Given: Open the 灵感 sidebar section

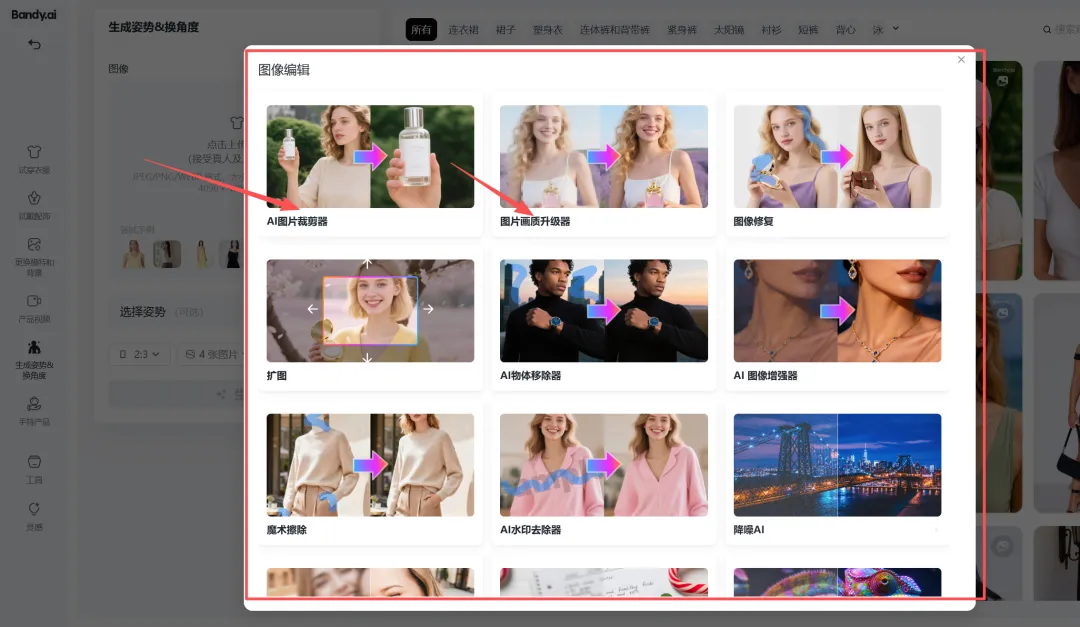Looking at the screenshot, I should pyautogui.click(x=34, y=516).
